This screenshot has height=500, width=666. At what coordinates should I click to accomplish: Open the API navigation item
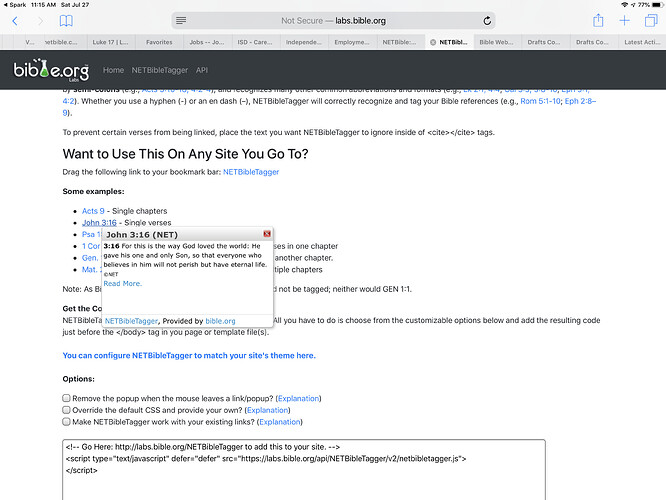point(202,70)
